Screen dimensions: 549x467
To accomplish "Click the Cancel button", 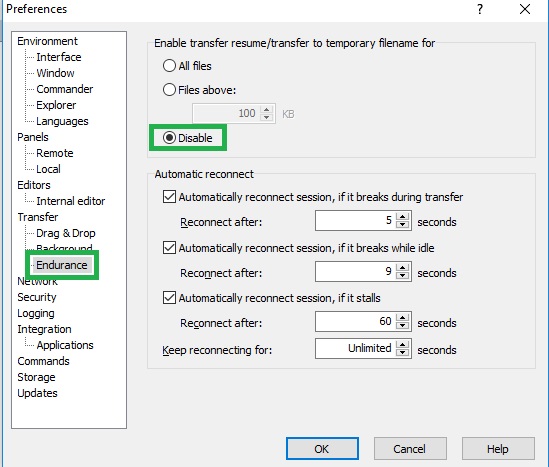I will [410, 449].
